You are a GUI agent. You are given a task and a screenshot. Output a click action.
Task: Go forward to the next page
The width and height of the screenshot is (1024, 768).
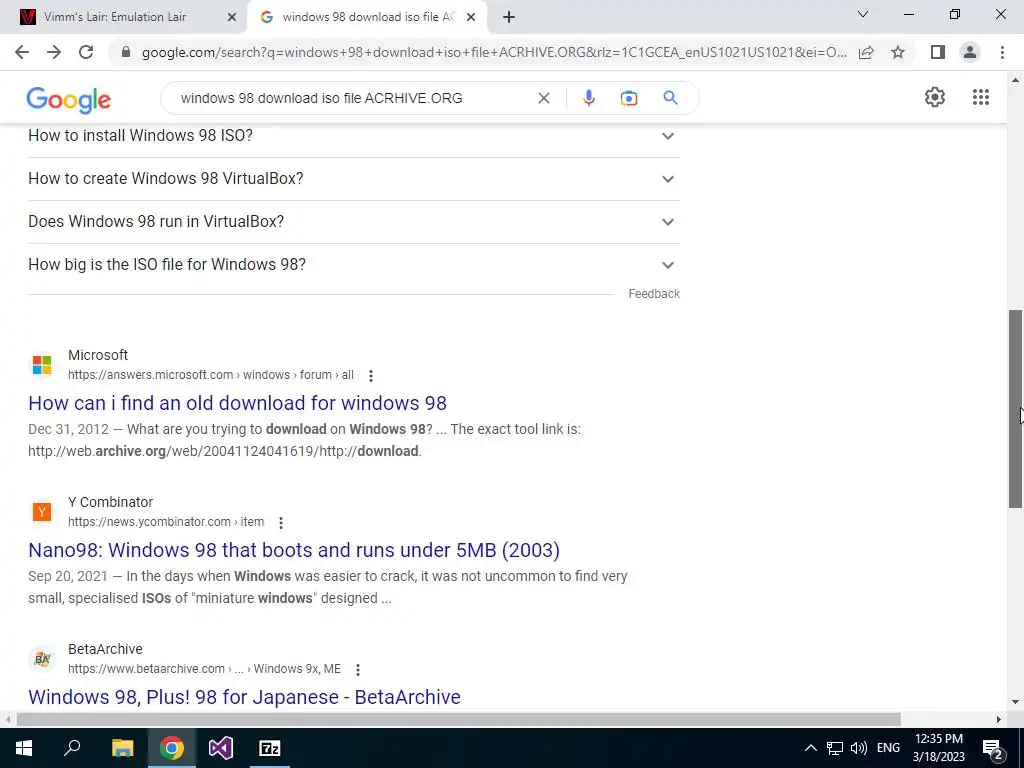coord(54,52)
